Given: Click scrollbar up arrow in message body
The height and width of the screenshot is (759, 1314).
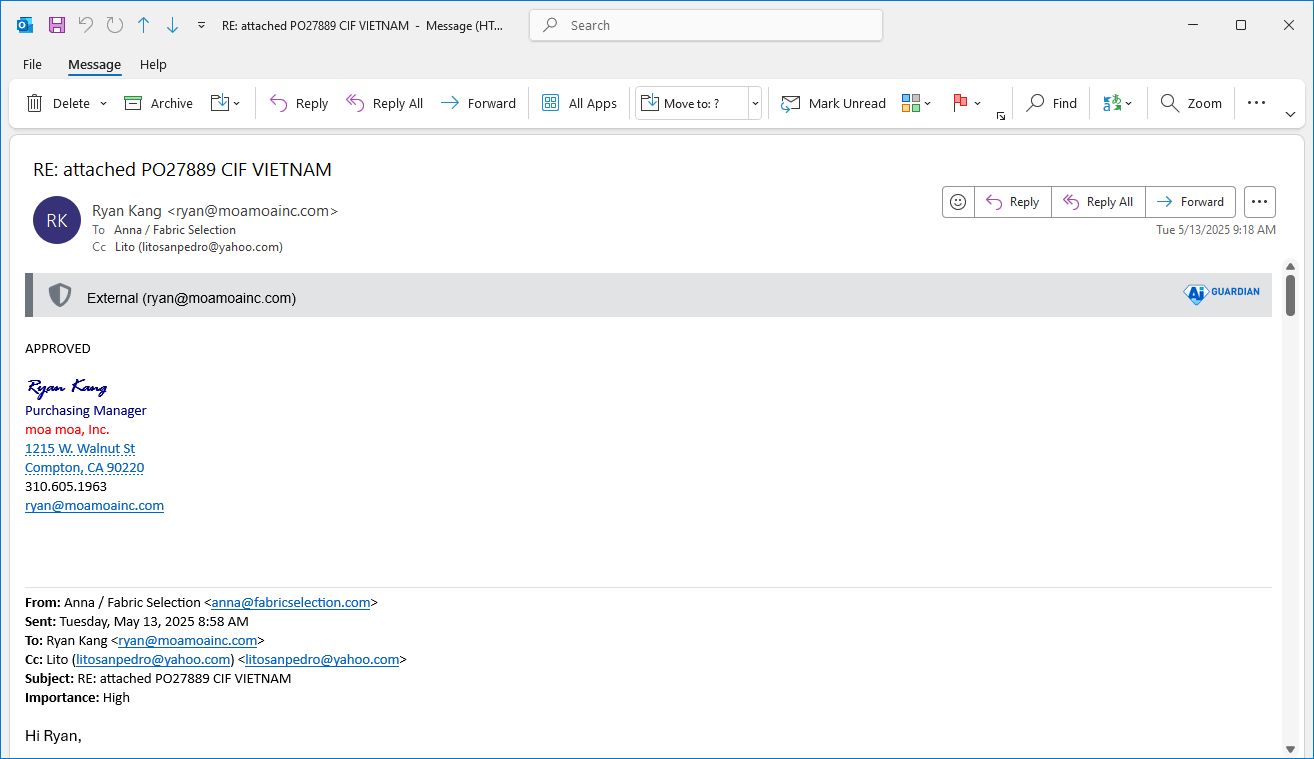Looking at the screenshot, I should pyautogui.click(x=1290, y=266).
